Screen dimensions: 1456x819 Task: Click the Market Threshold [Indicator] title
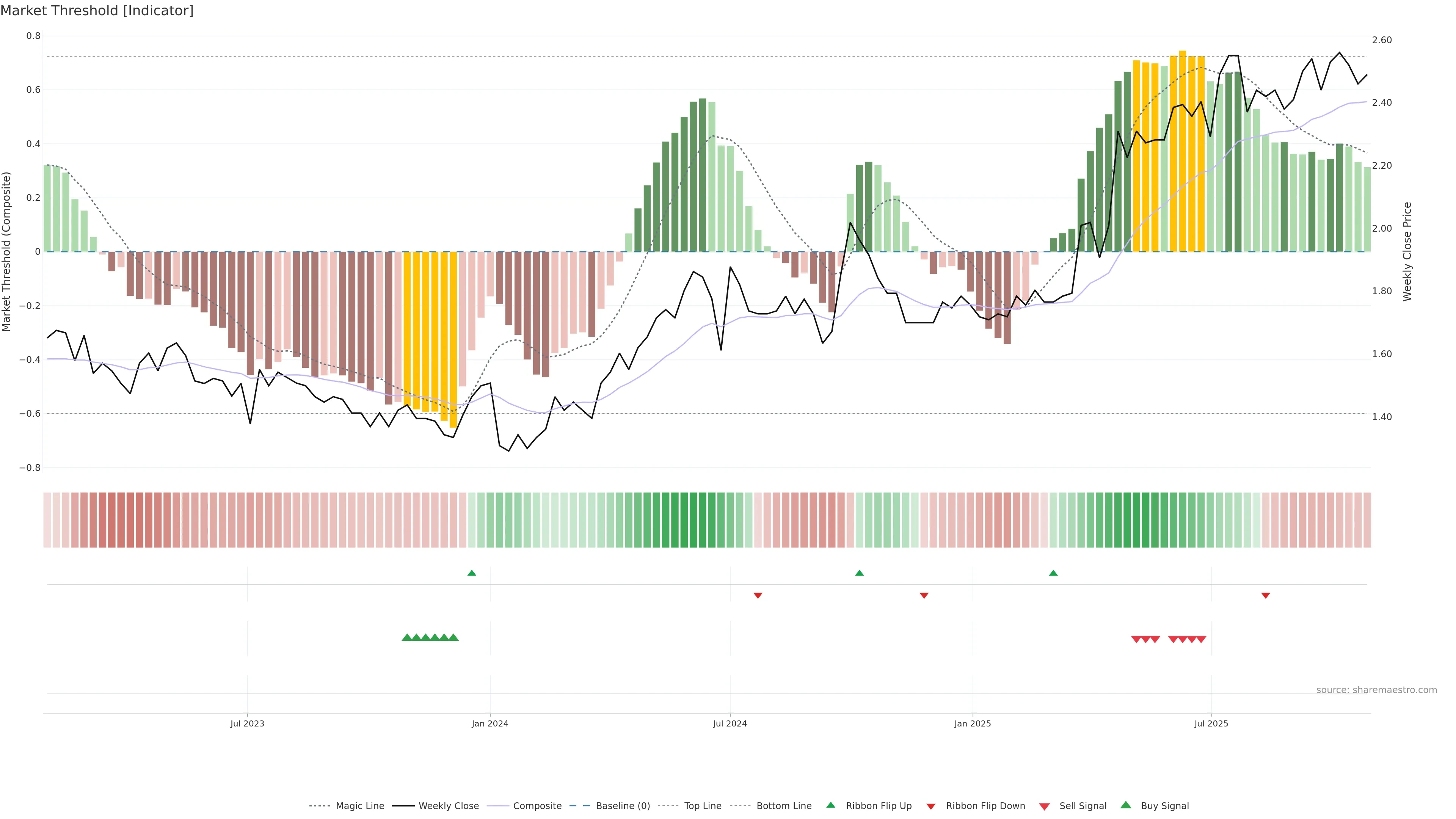click(x=97, y=11)
